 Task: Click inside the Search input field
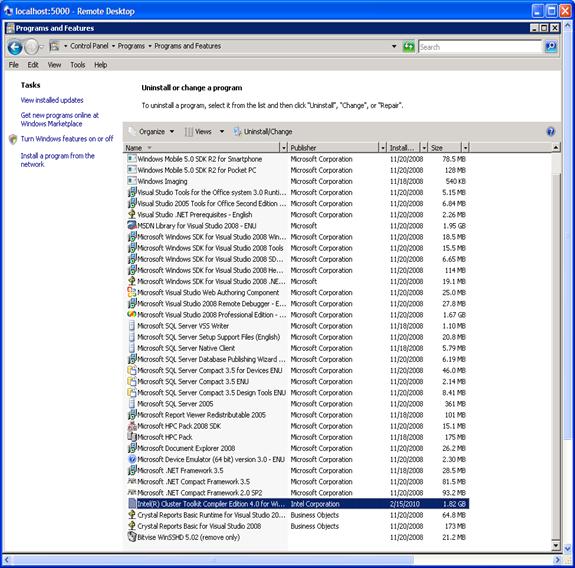[480, 47]
